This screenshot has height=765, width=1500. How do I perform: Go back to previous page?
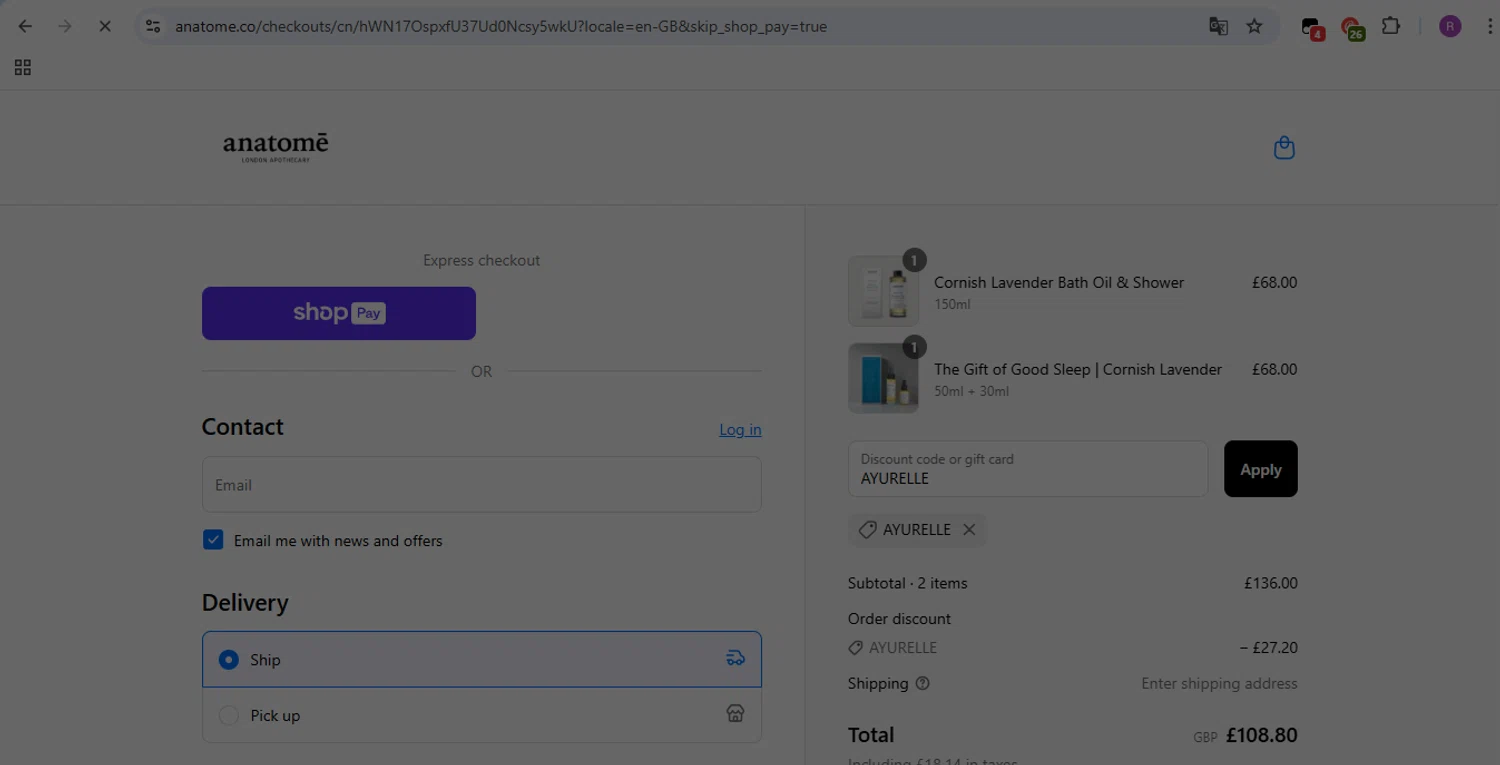(25, 27)
